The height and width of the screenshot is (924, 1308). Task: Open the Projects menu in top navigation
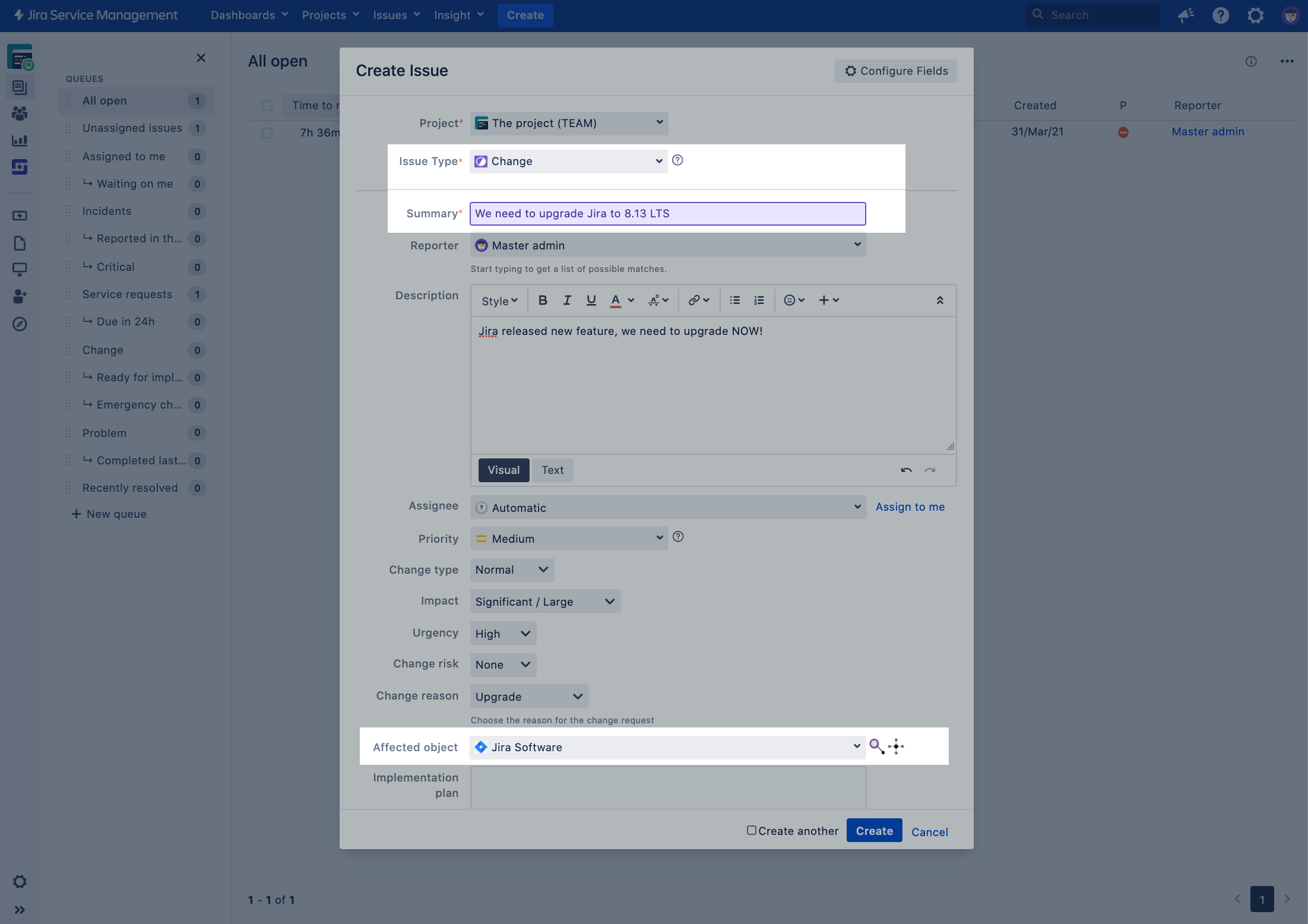[330, 15]
